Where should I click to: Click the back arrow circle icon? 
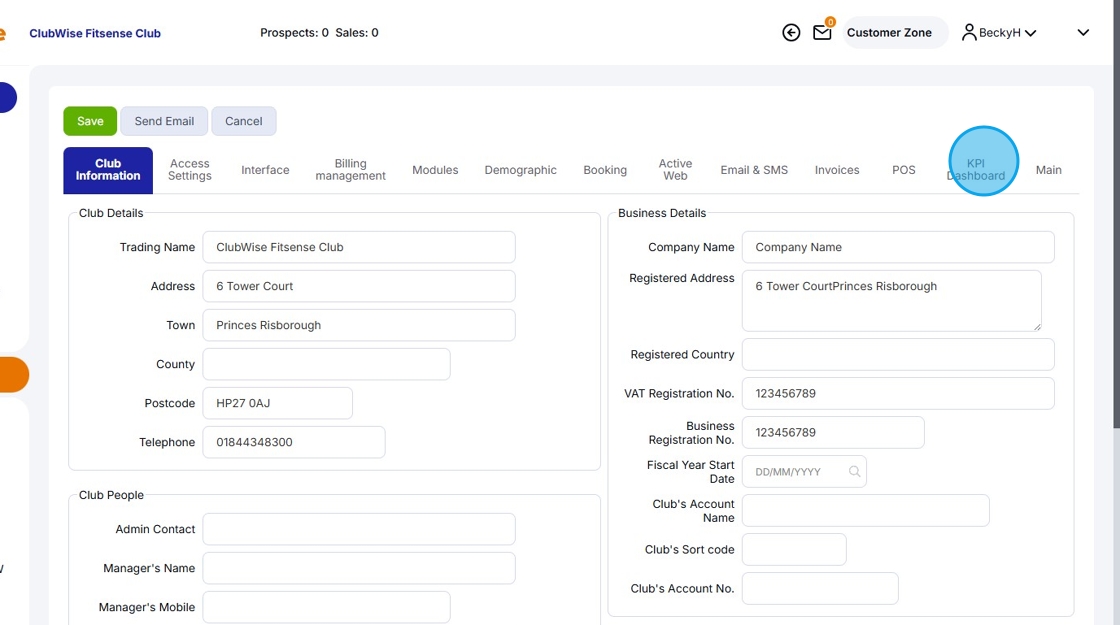[791, 33]
